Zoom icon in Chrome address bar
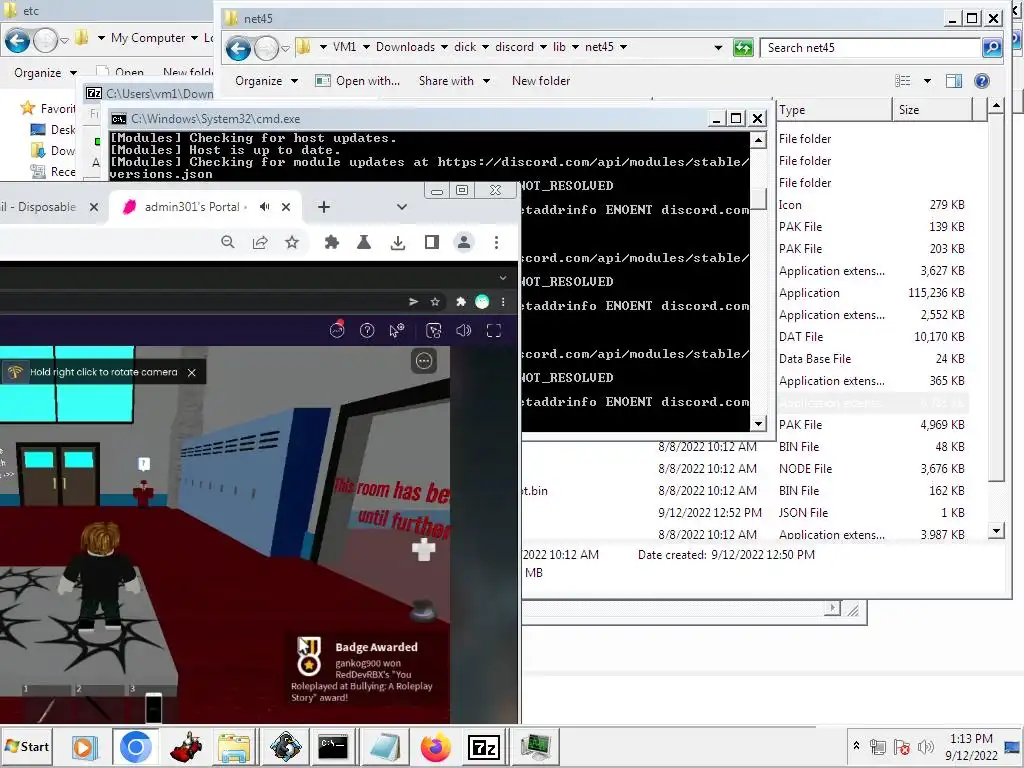 (x=227, y=242)
